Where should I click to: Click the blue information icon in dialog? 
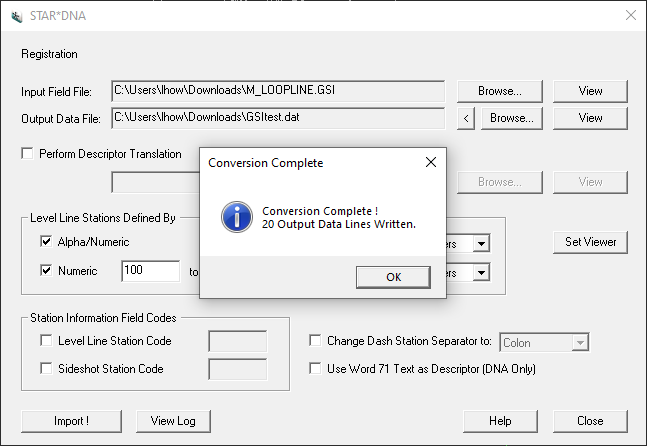tap(235, 217)
